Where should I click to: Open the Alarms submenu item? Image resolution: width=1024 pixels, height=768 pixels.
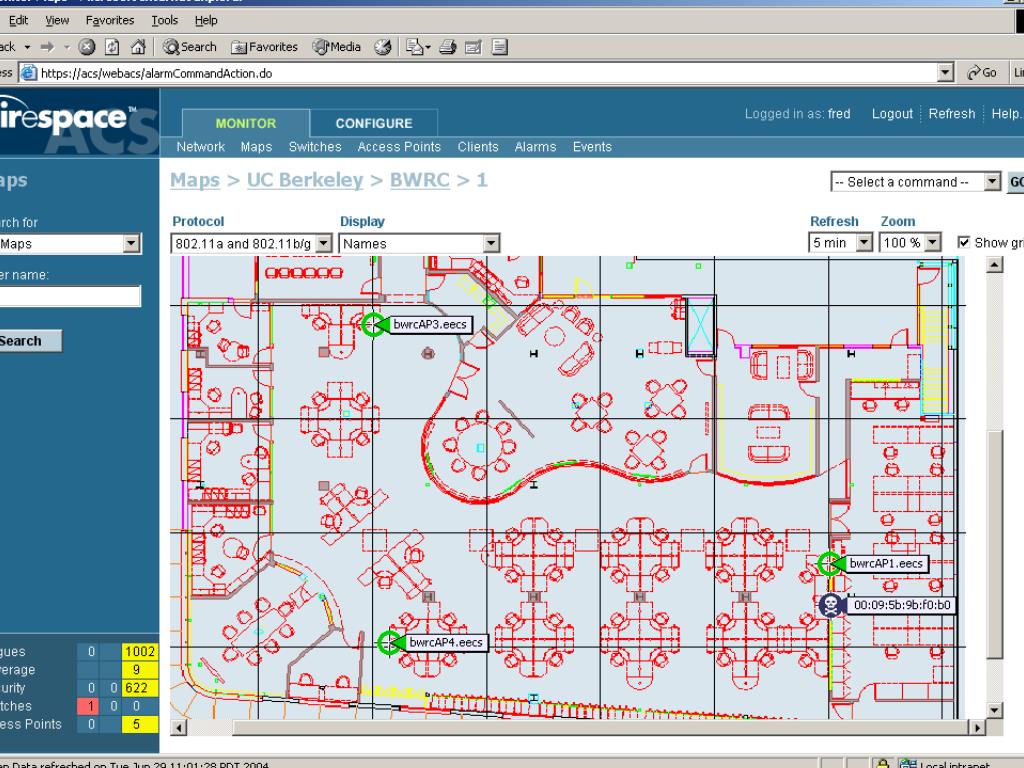[x=536, y=147]
